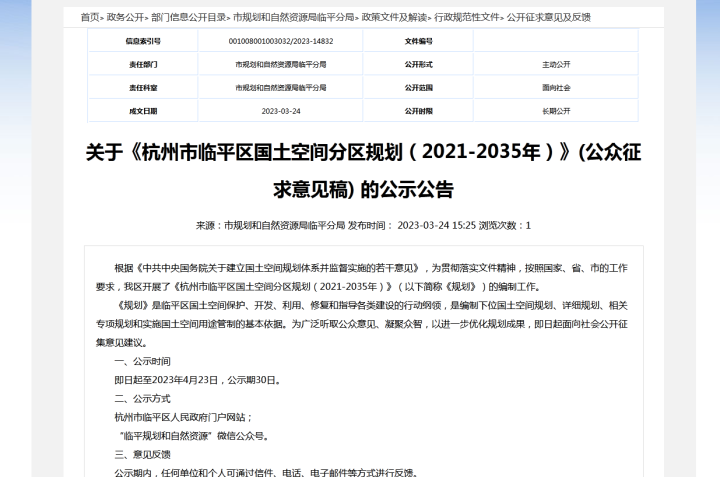Select 市规划和自然资源局临平分局 breadcrumb link
The width and height of the screenshot is (720, 477).
click(x=293, y=17)
